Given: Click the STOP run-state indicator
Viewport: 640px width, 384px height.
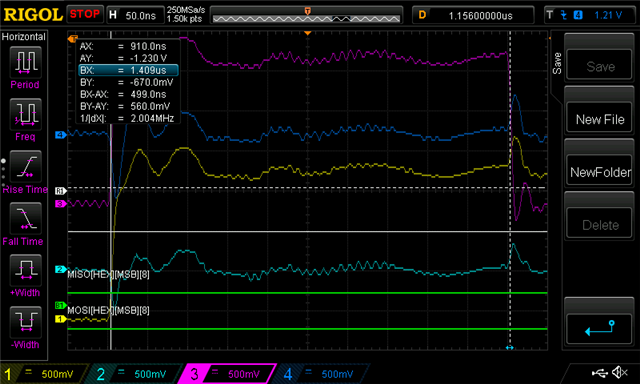Looking at the screenshot, I should tap(84, 14).
